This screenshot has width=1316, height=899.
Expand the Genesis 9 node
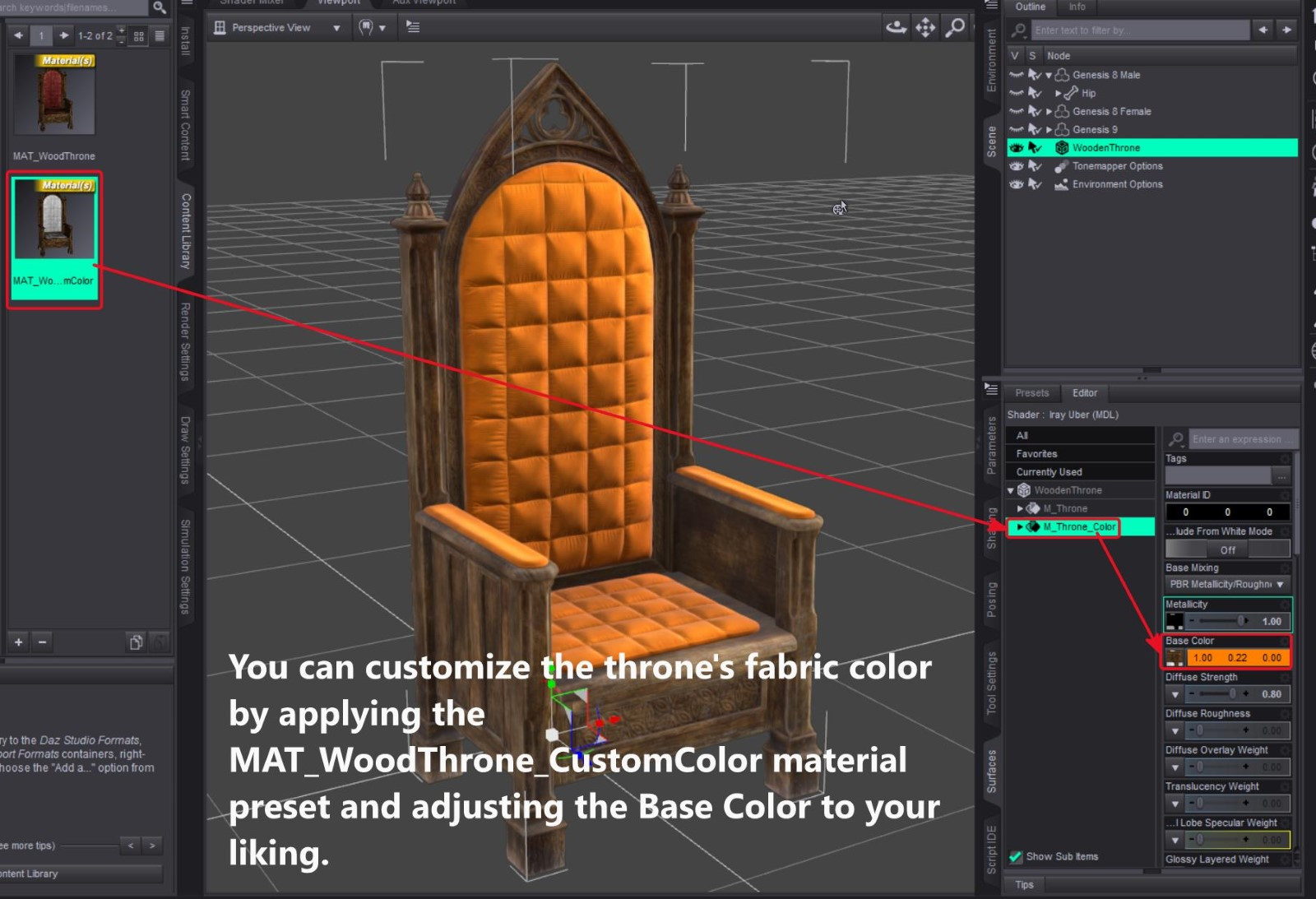point(1049,129)
